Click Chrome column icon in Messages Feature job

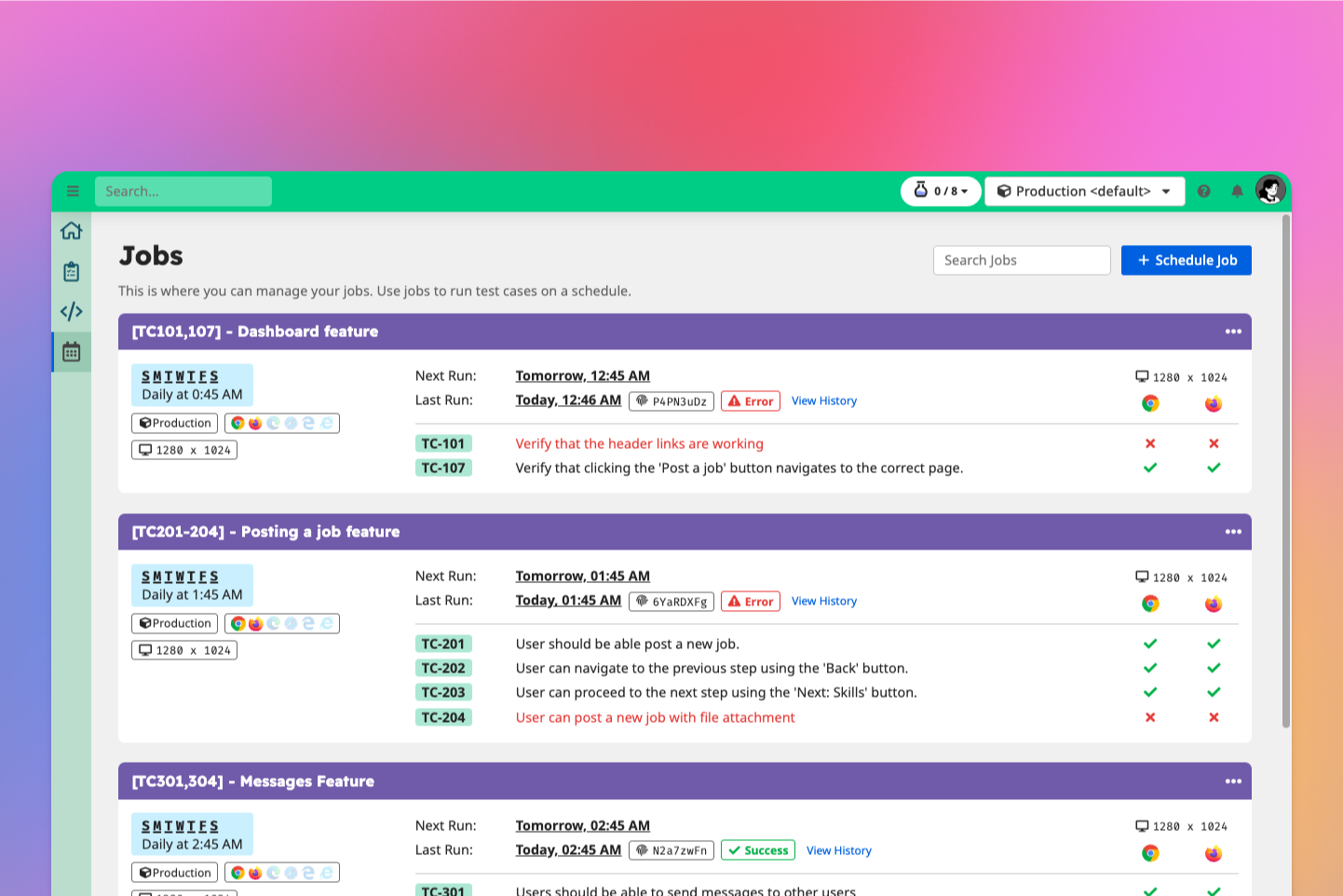click(1150, 853)
